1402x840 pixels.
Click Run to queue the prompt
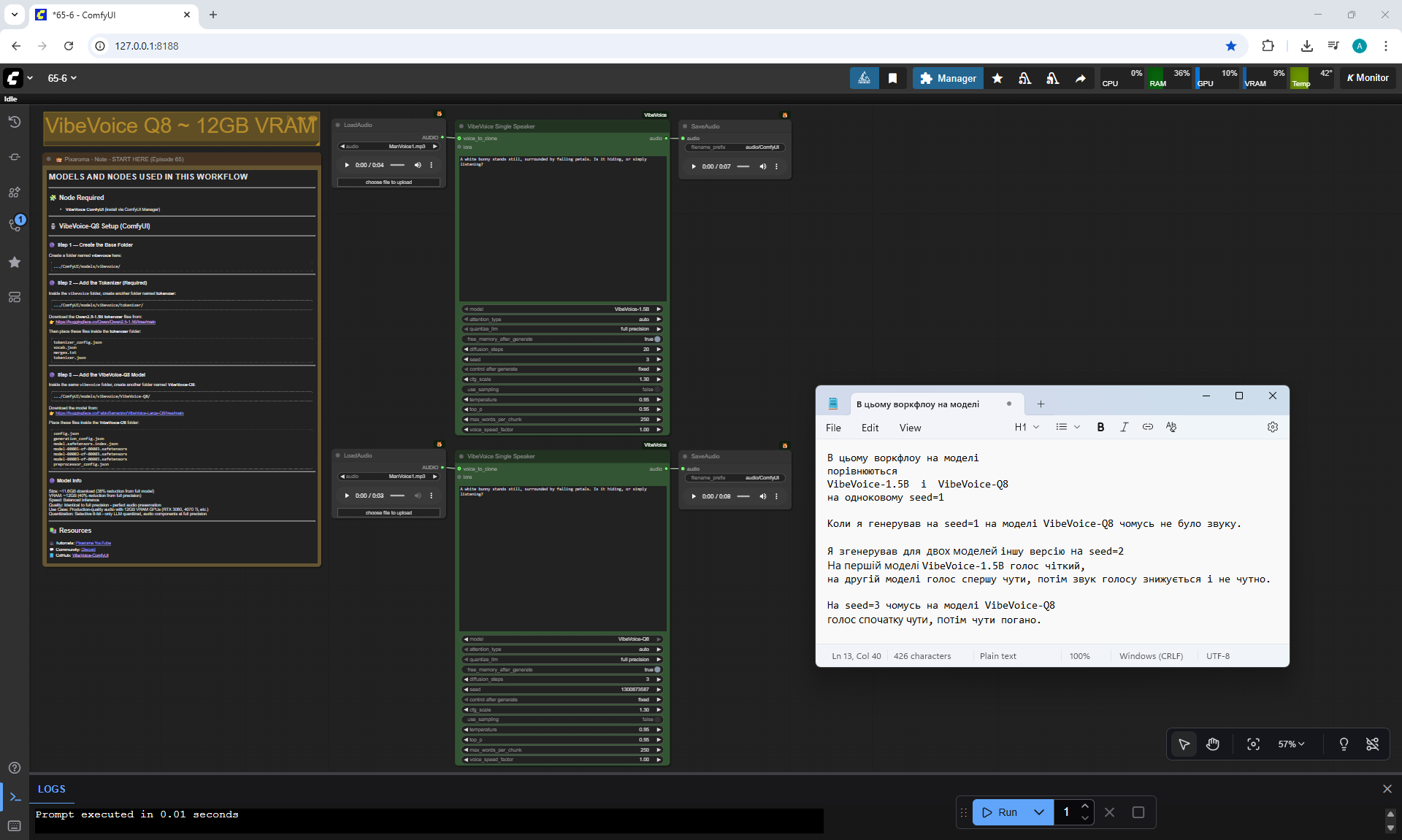pyautogui.click(x=1000, y=812)
